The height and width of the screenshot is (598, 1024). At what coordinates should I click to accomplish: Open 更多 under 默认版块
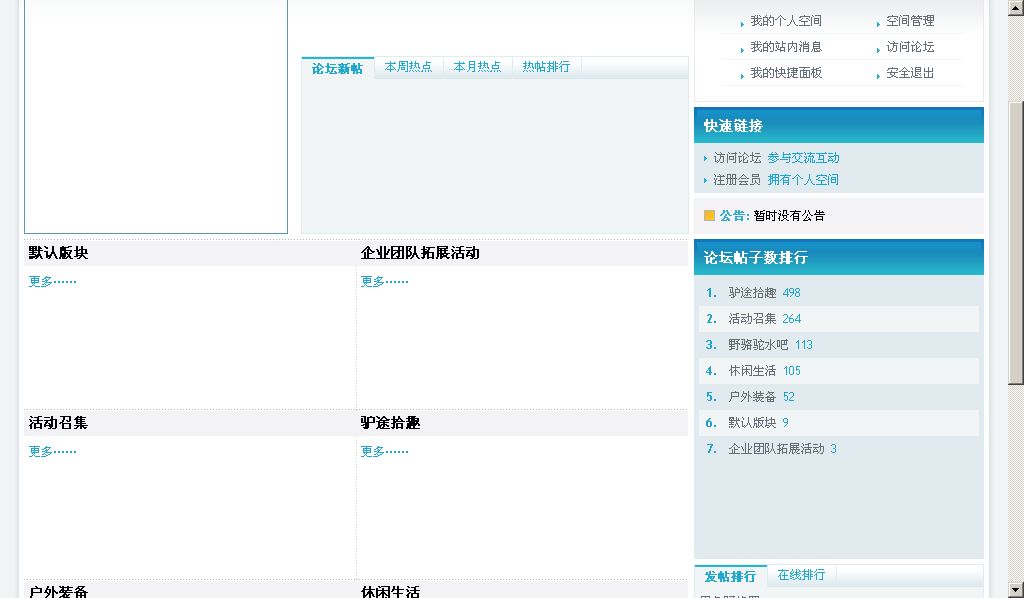pyautogui.click(x=52, y=281)
